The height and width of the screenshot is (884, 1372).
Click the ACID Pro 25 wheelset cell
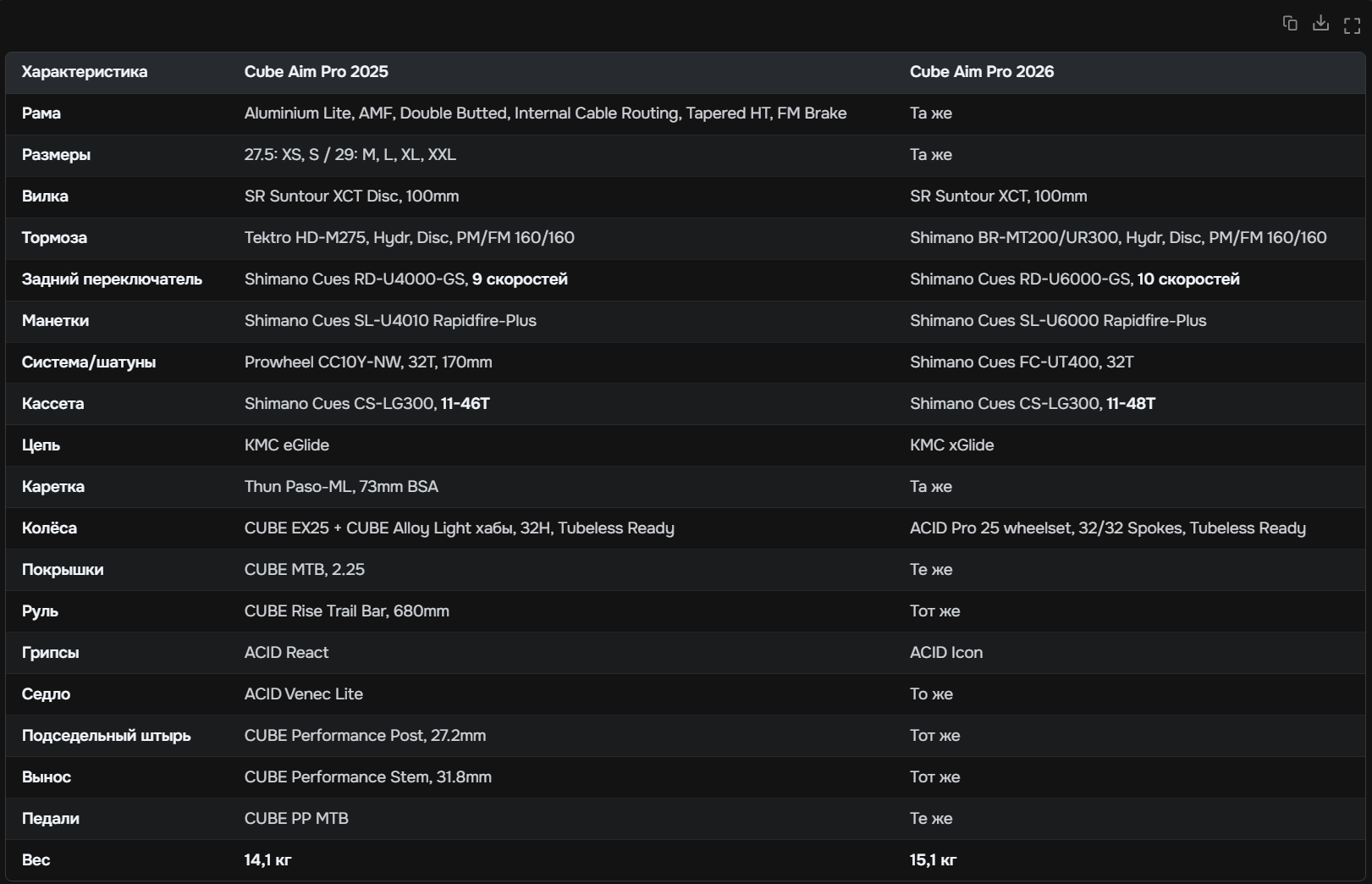pos(1107,528)
